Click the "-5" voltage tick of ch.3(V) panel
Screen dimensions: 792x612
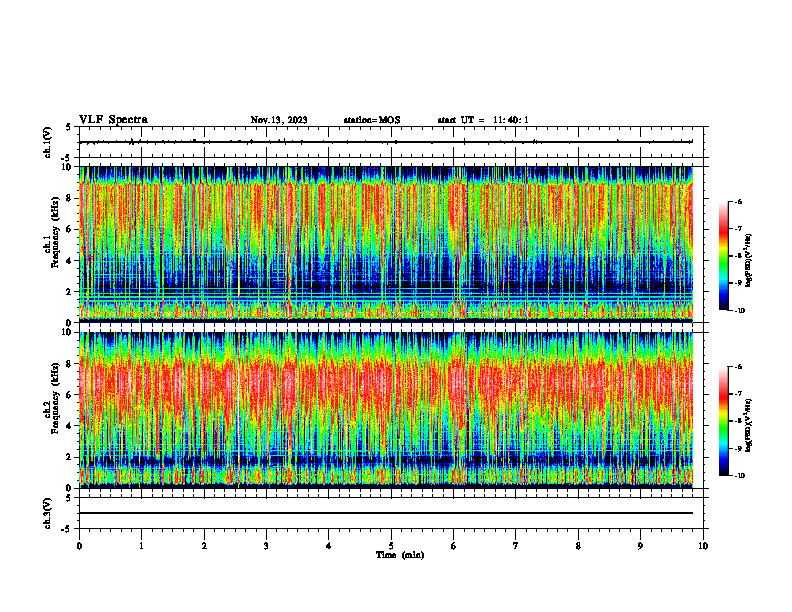68,529
